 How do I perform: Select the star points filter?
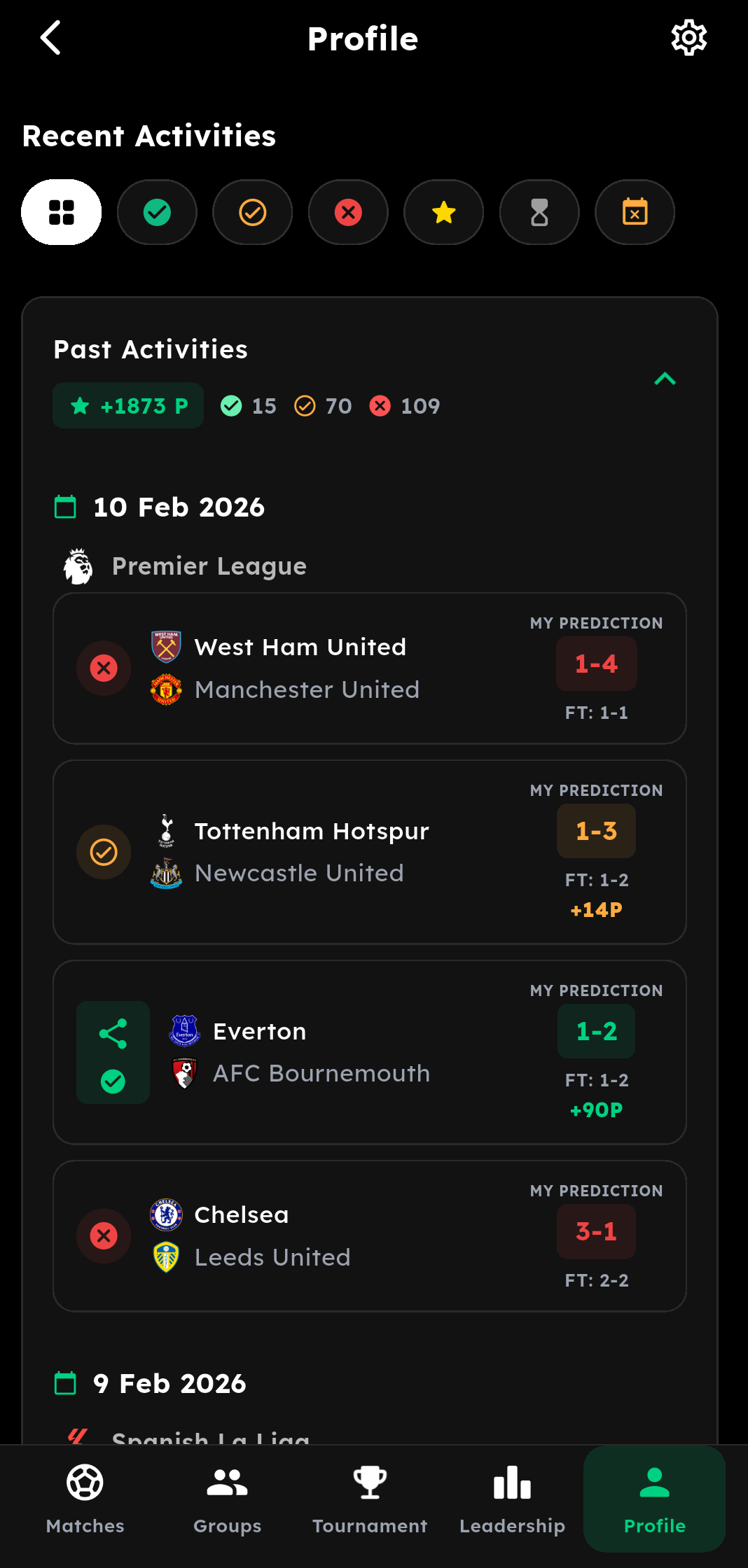point(443,212)
